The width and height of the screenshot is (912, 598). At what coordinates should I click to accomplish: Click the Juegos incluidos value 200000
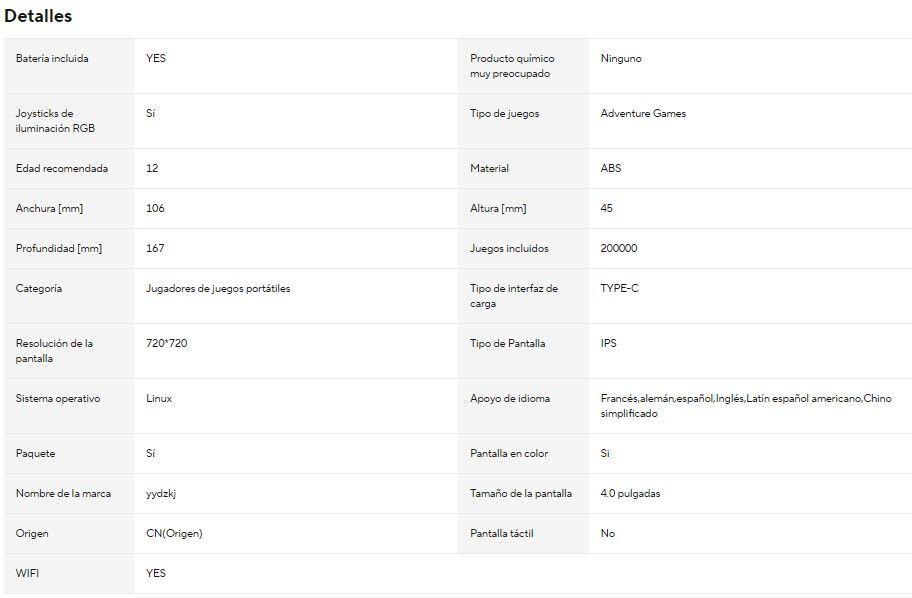pos(619,248)
